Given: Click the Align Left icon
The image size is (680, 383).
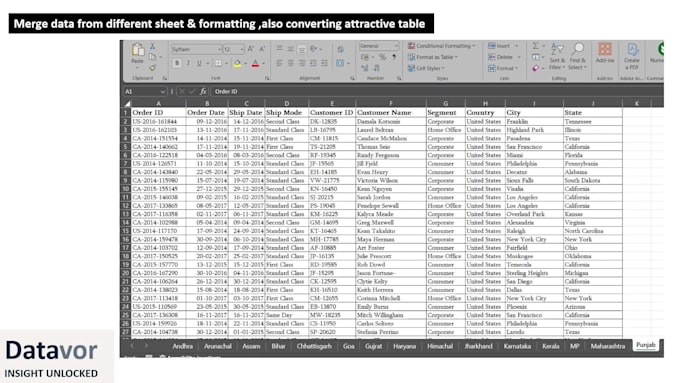Looking at the screenshot, I should coord(279,63).
